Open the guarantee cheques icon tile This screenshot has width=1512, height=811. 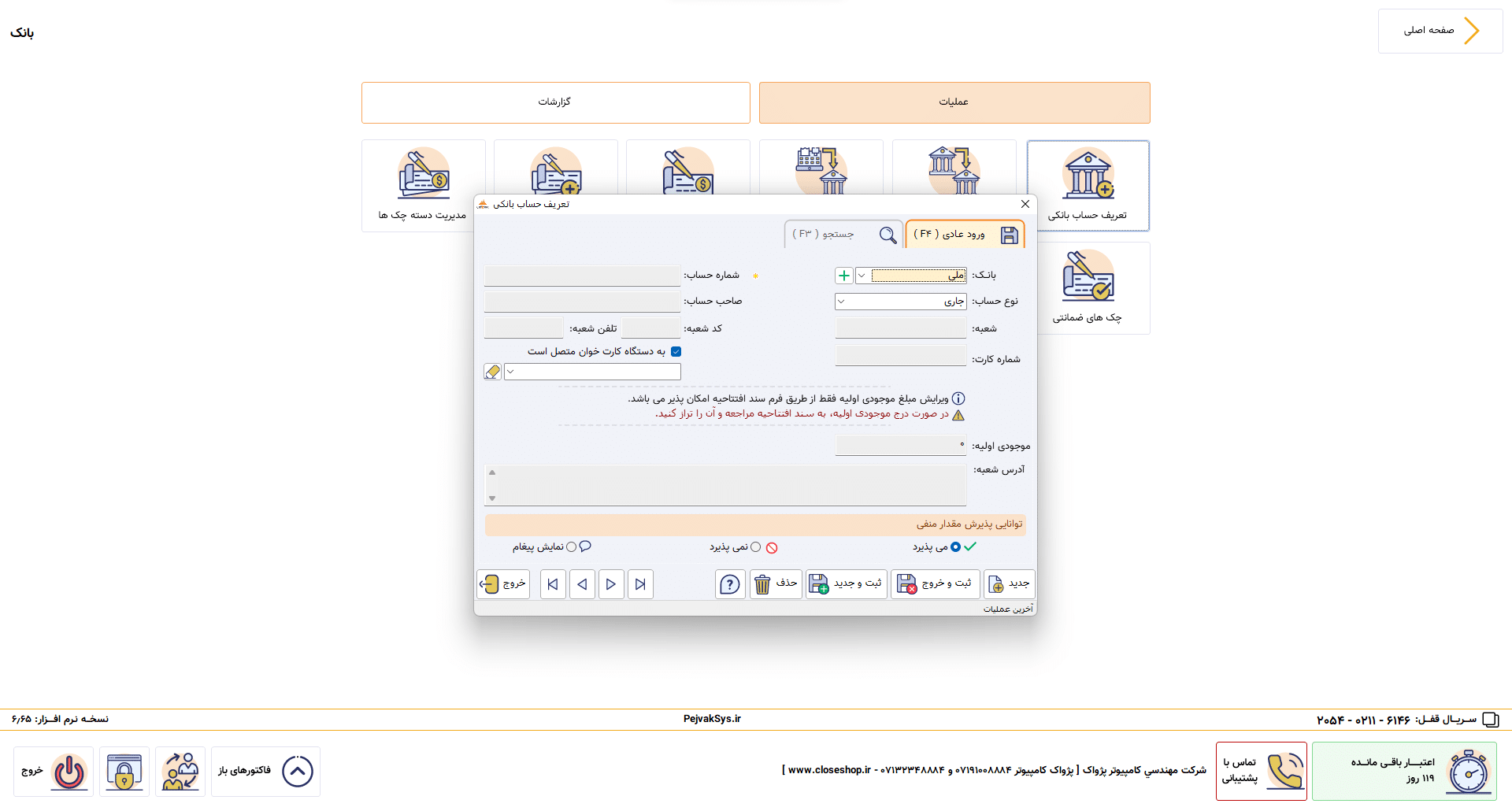click(1088, 287)
